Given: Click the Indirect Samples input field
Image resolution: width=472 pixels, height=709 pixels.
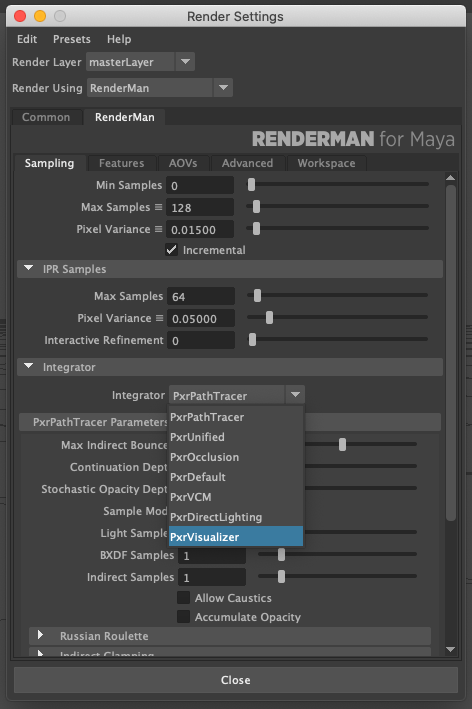Looking at the screenshot, I should coord(212,577).
